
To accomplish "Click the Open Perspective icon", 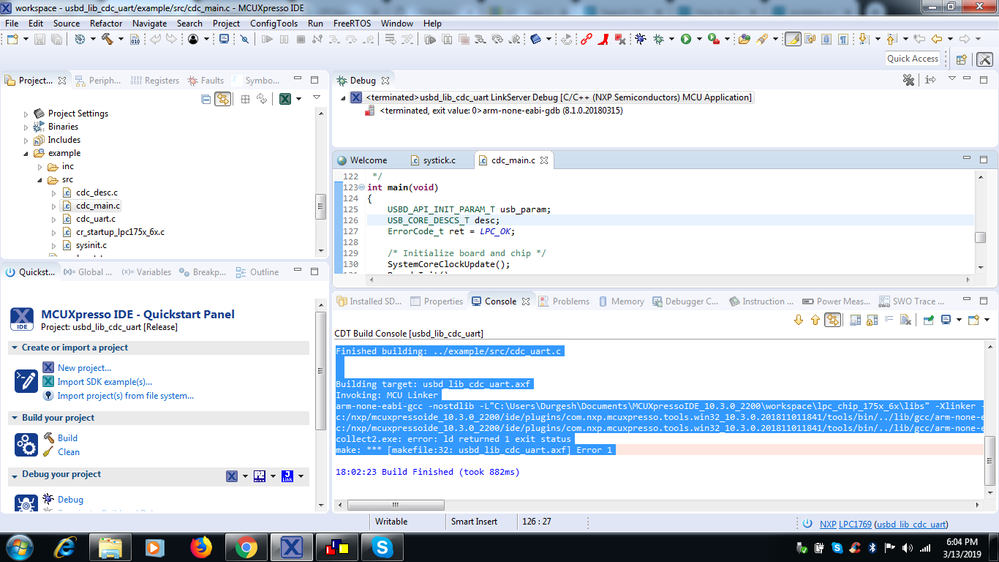I will [961, 59].
